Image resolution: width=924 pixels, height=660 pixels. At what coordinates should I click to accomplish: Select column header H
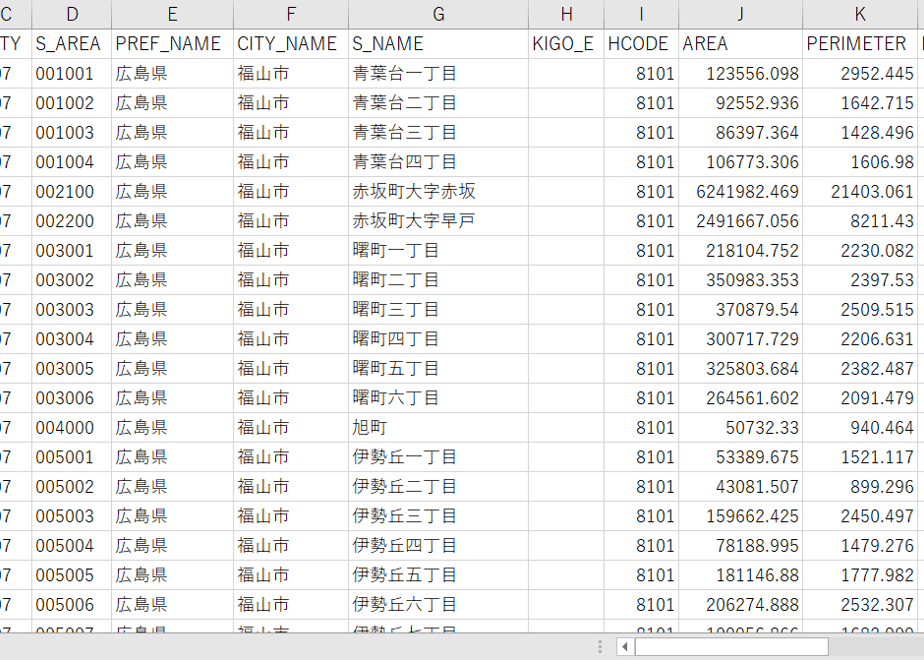[x=566, y=14]
